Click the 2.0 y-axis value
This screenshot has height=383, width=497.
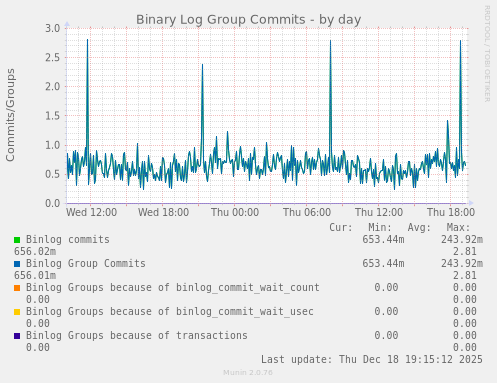click(53, 87)
